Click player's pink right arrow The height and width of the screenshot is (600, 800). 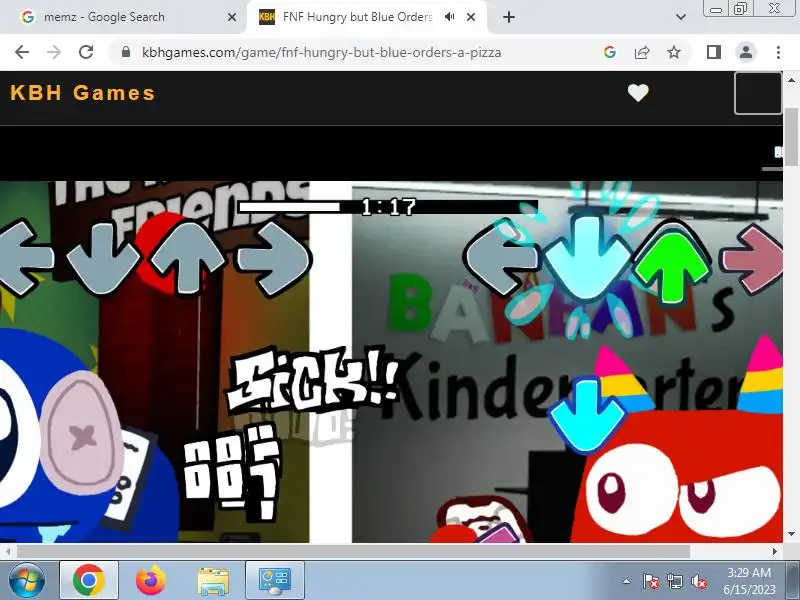(x=753, y=259)
